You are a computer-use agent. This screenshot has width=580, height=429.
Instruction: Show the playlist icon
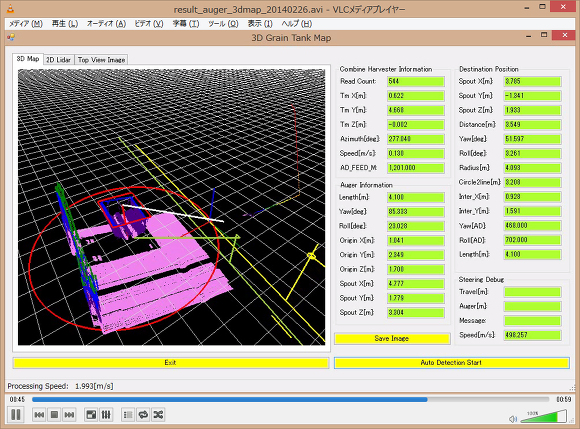coord(128,415)
